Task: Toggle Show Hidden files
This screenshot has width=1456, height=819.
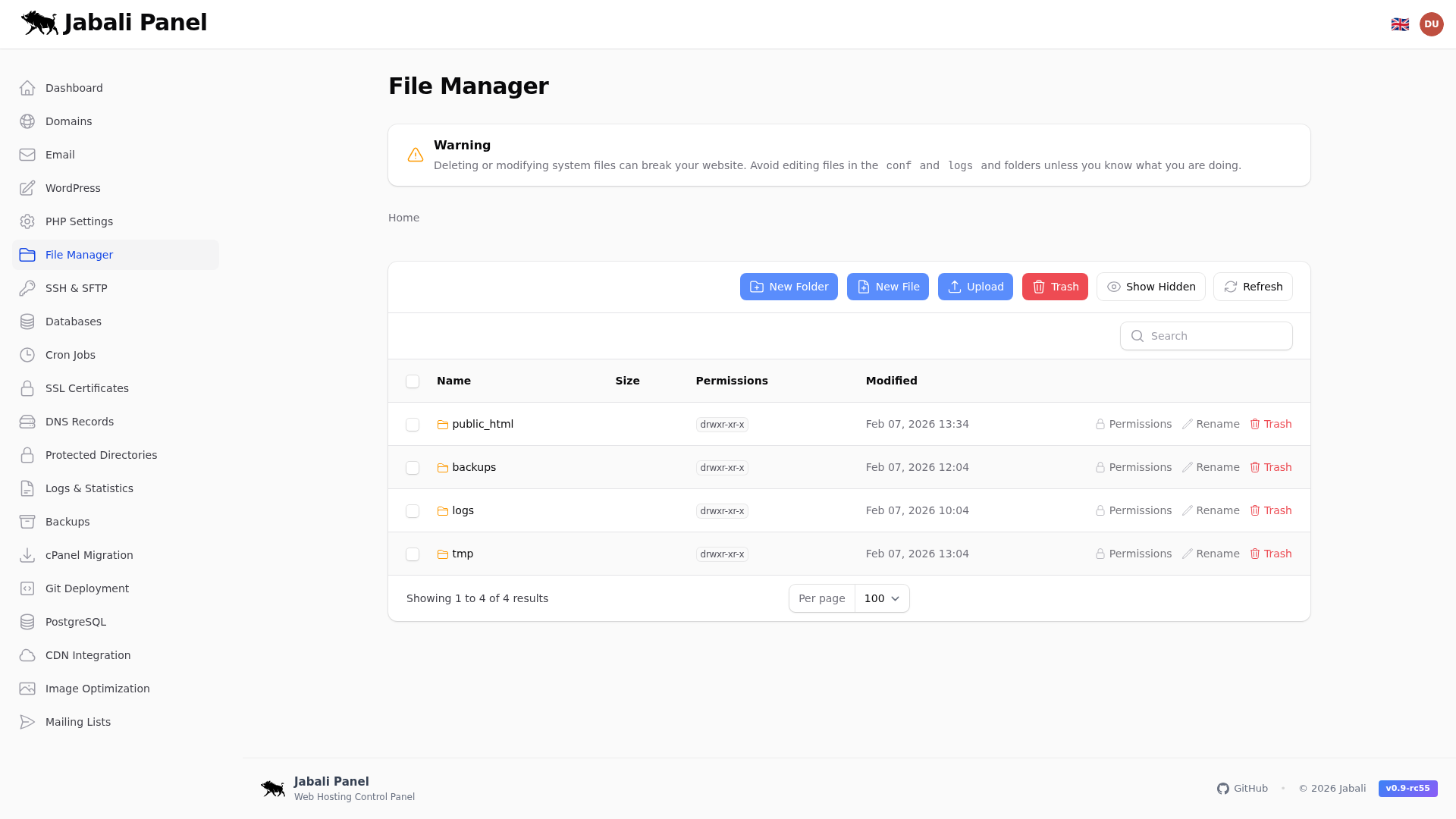Action: 1150,287
